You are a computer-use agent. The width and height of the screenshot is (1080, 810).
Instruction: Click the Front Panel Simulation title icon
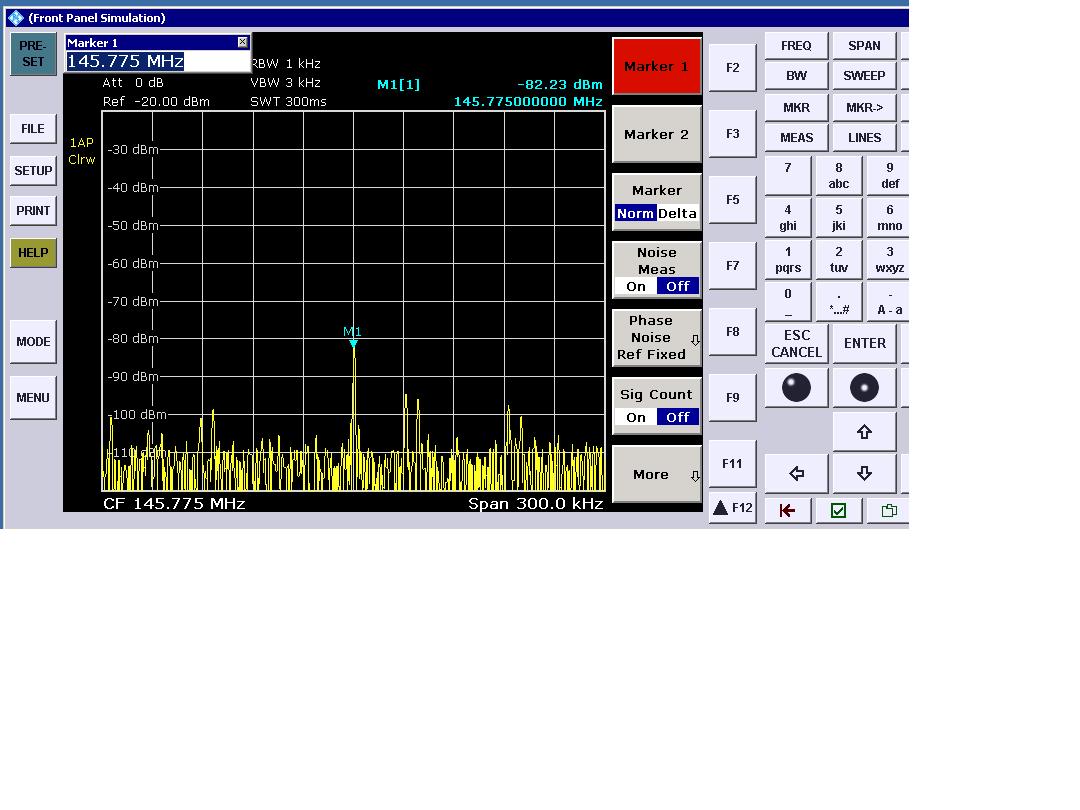coord(16,18)
